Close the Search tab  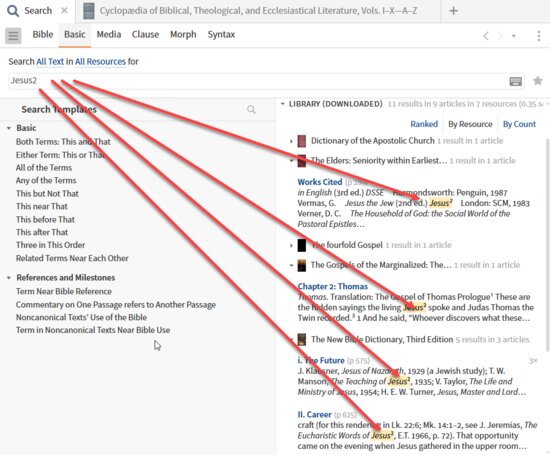coord(64,11)
